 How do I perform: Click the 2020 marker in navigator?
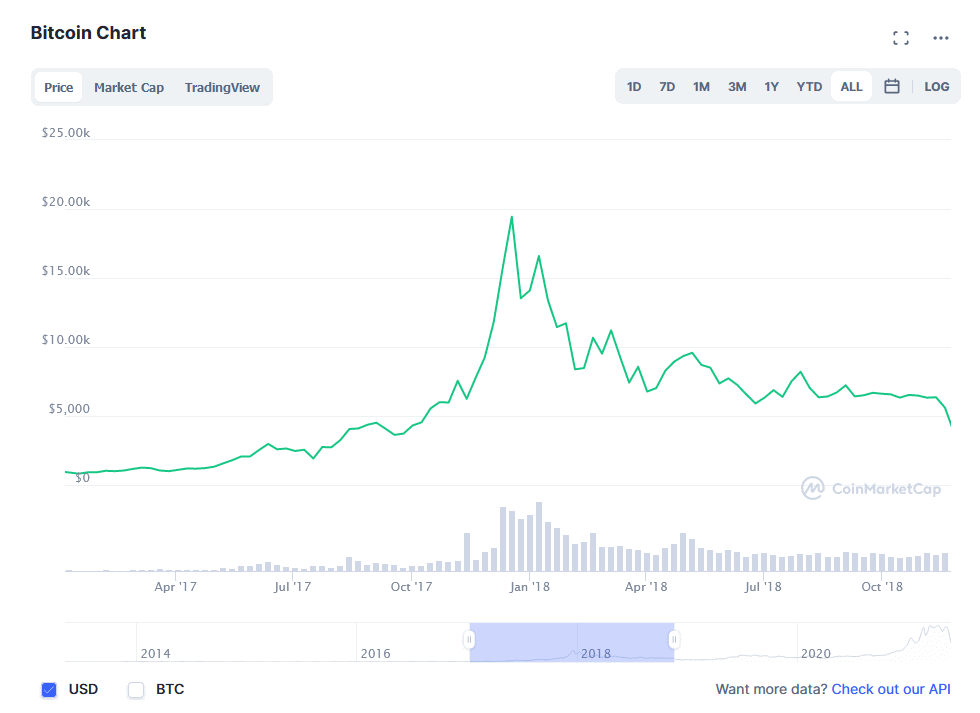coord(816,654)
